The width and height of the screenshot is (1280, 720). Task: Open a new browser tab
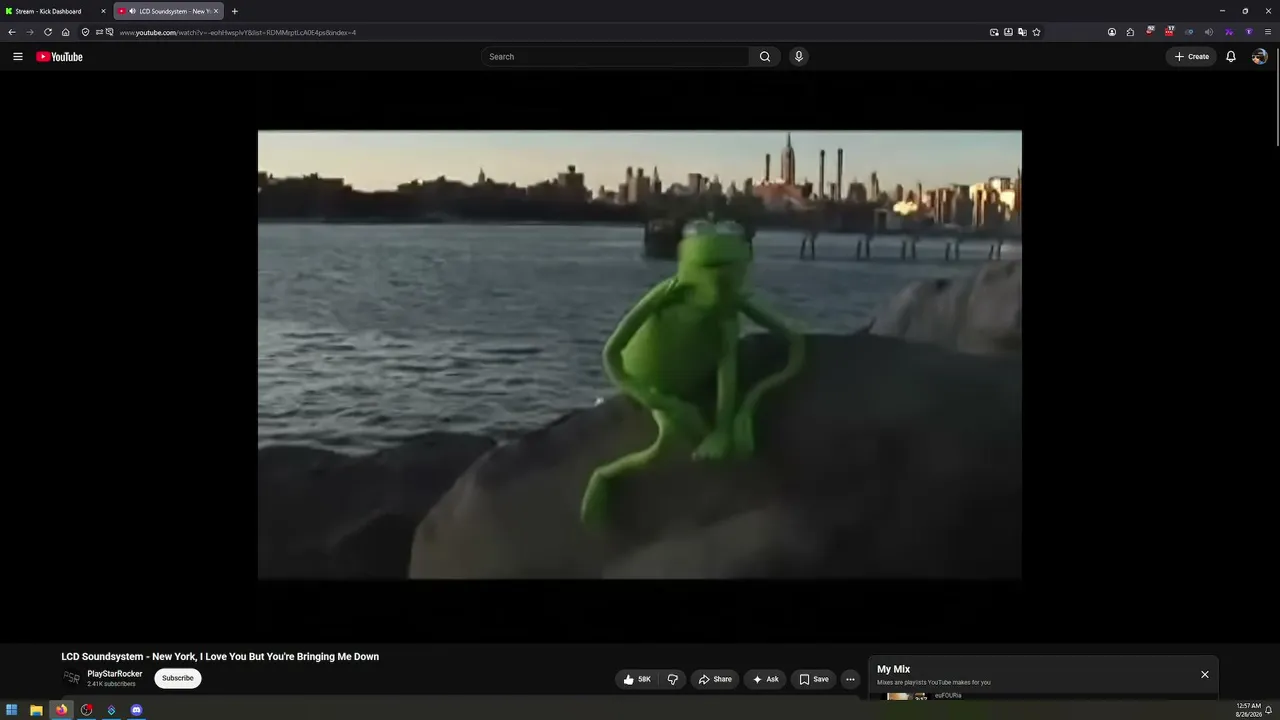pyautogui.click(x=234, y=11)
